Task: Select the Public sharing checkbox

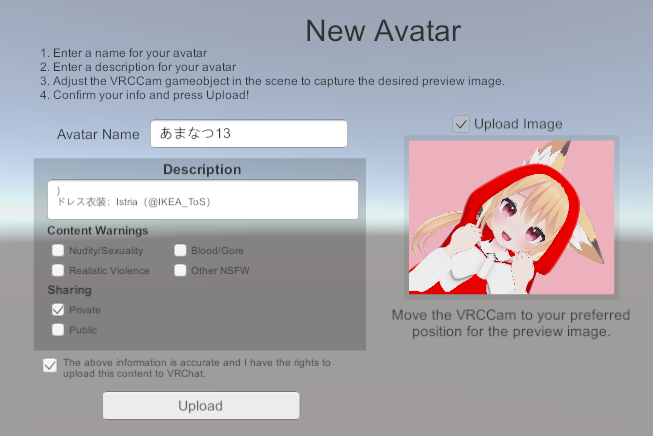Action: [58, 330]
